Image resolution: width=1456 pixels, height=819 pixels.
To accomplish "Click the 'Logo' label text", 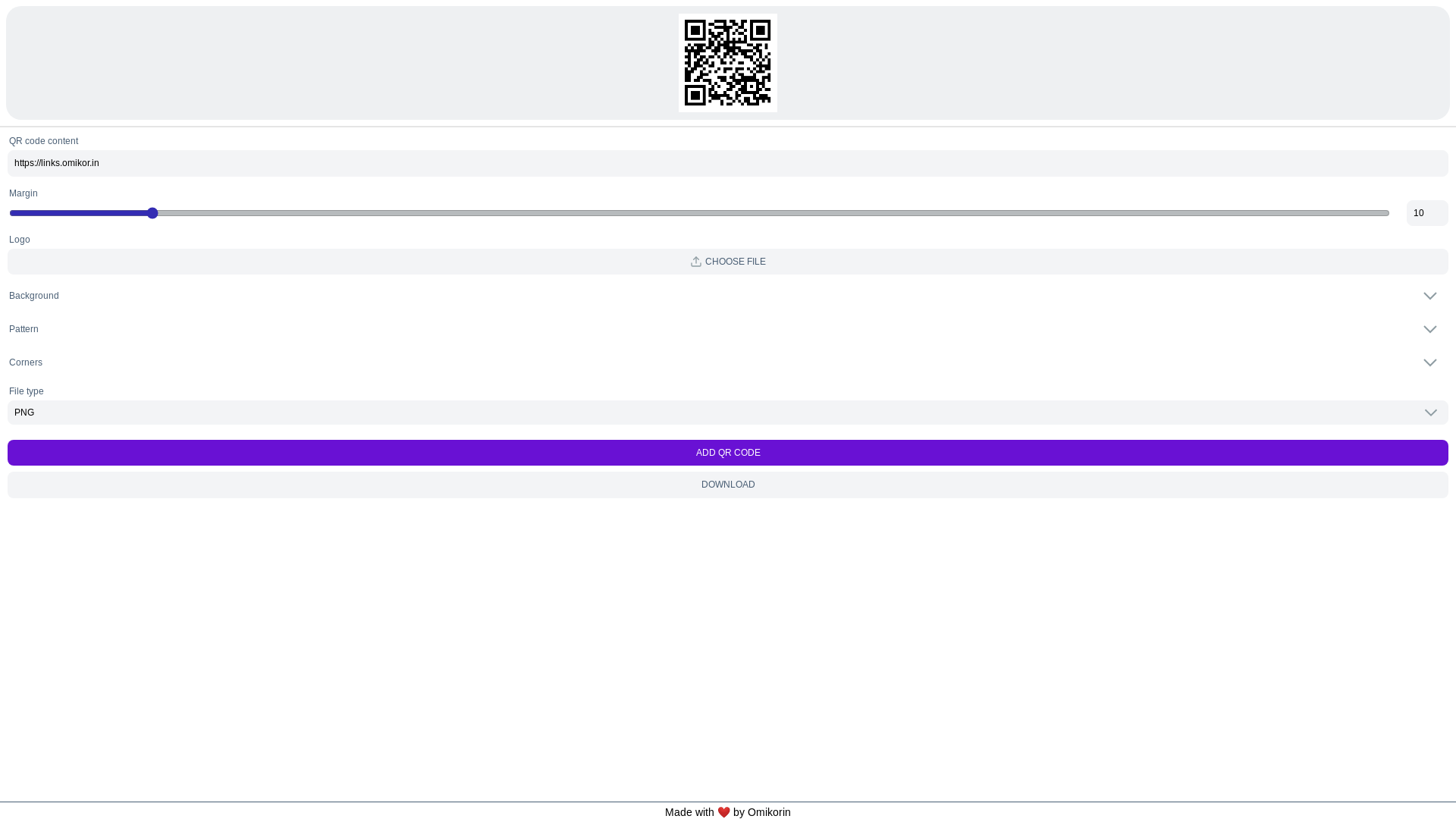I will tap(20, 240).
